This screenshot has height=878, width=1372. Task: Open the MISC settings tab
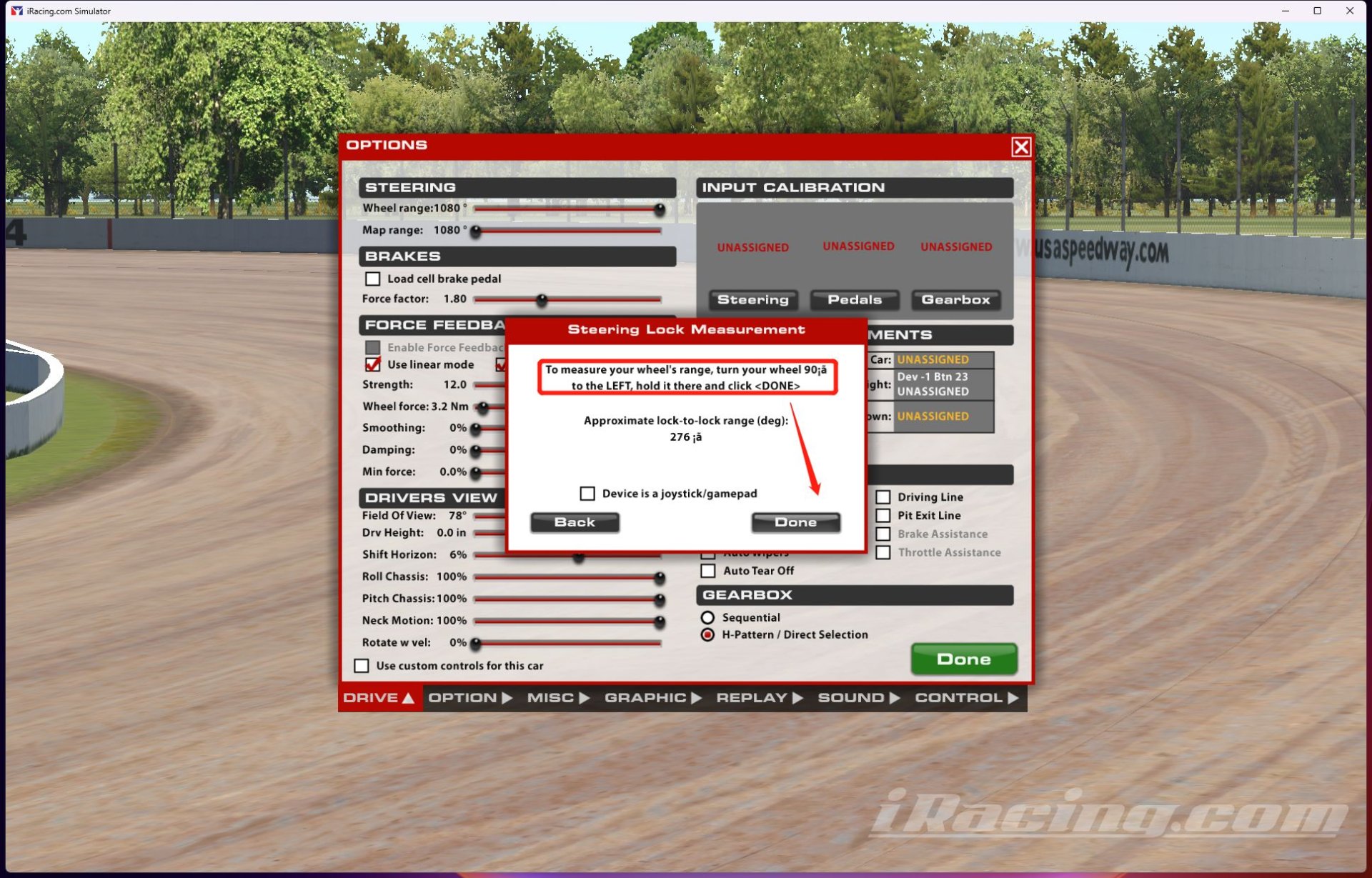coord(554,697)
